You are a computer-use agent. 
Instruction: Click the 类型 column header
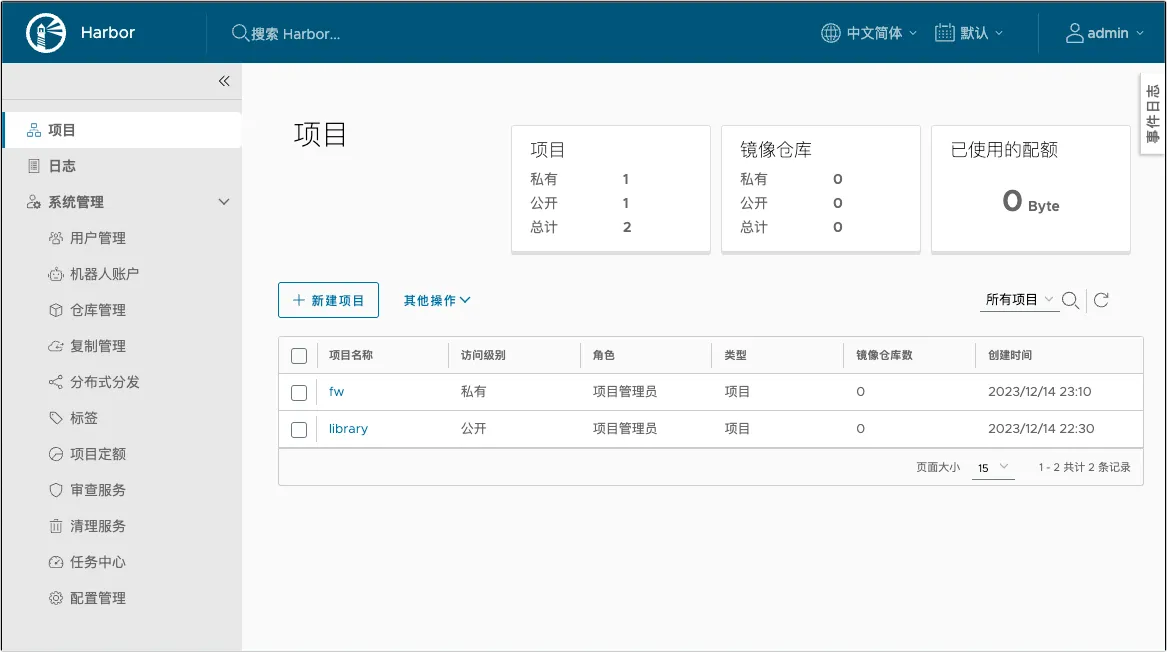735,355
